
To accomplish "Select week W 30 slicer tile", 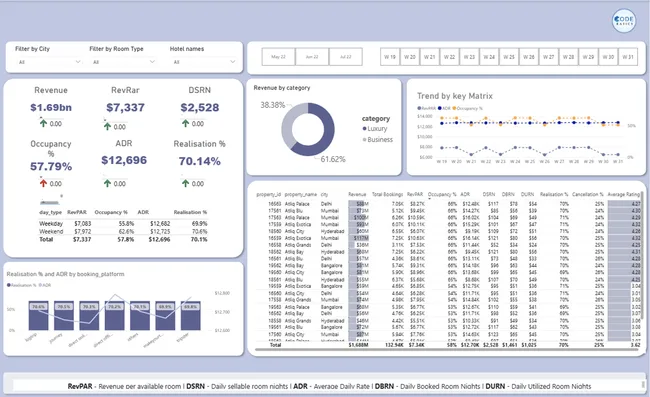I will click(608, 57).
